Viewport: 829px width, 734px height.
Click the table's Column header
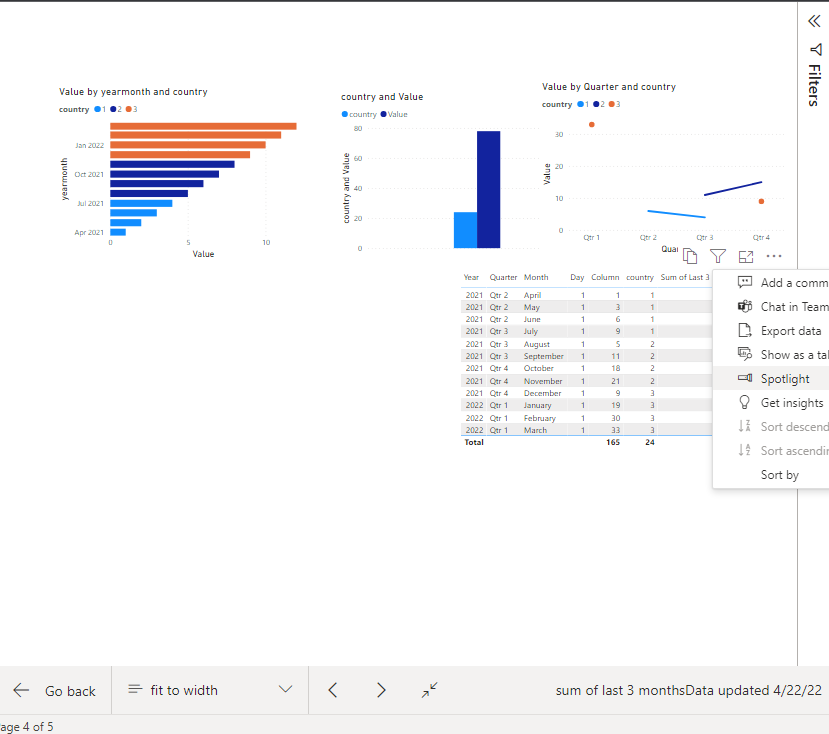coord(605,277)
